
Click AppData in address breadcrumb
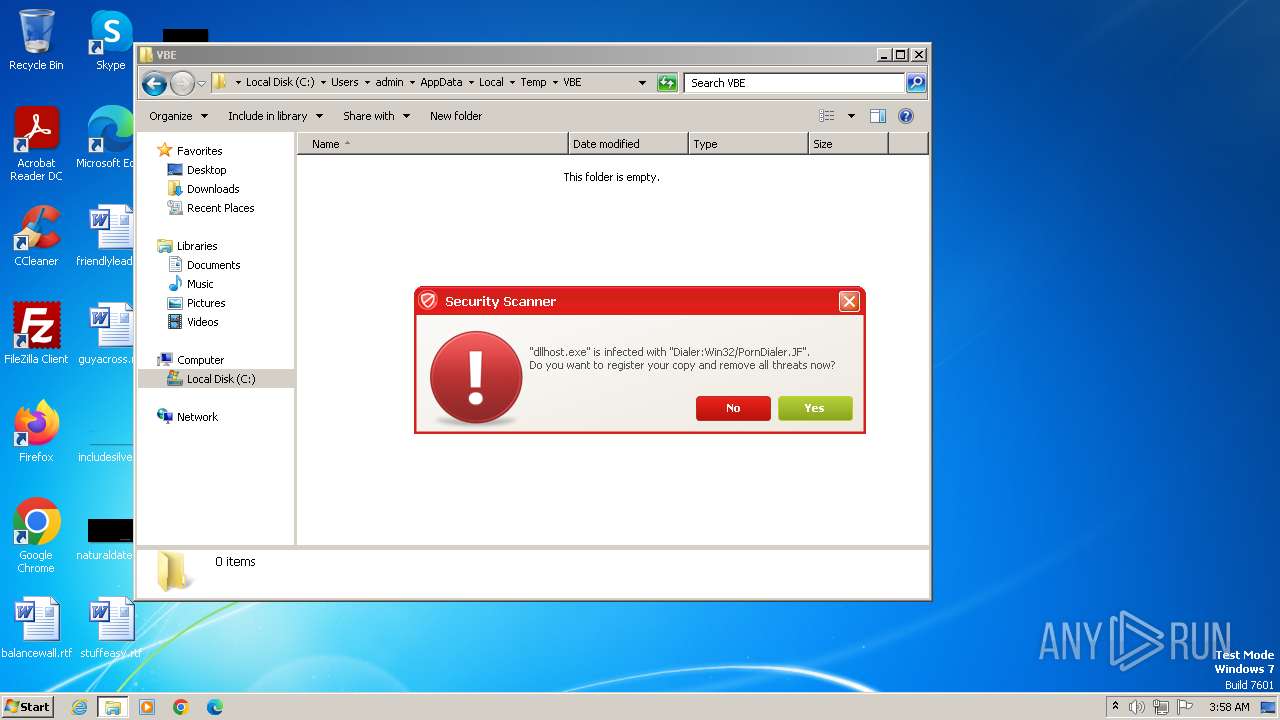[441, 83]
